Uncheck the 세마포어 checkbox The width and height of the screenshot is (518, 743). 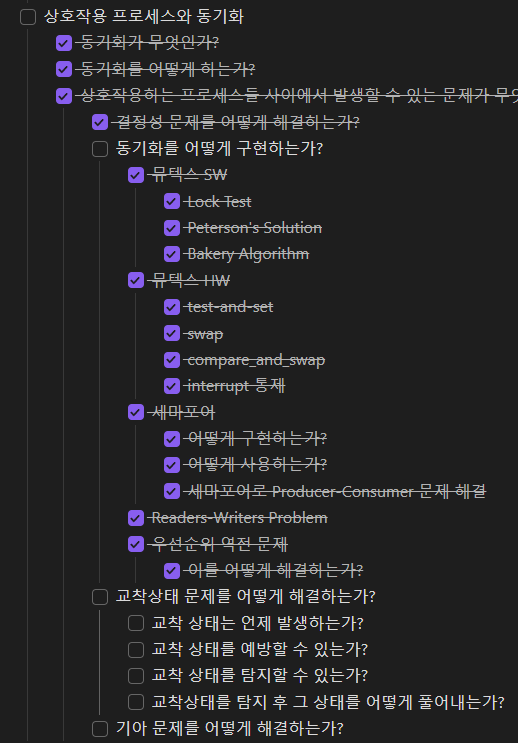point(136,412)
